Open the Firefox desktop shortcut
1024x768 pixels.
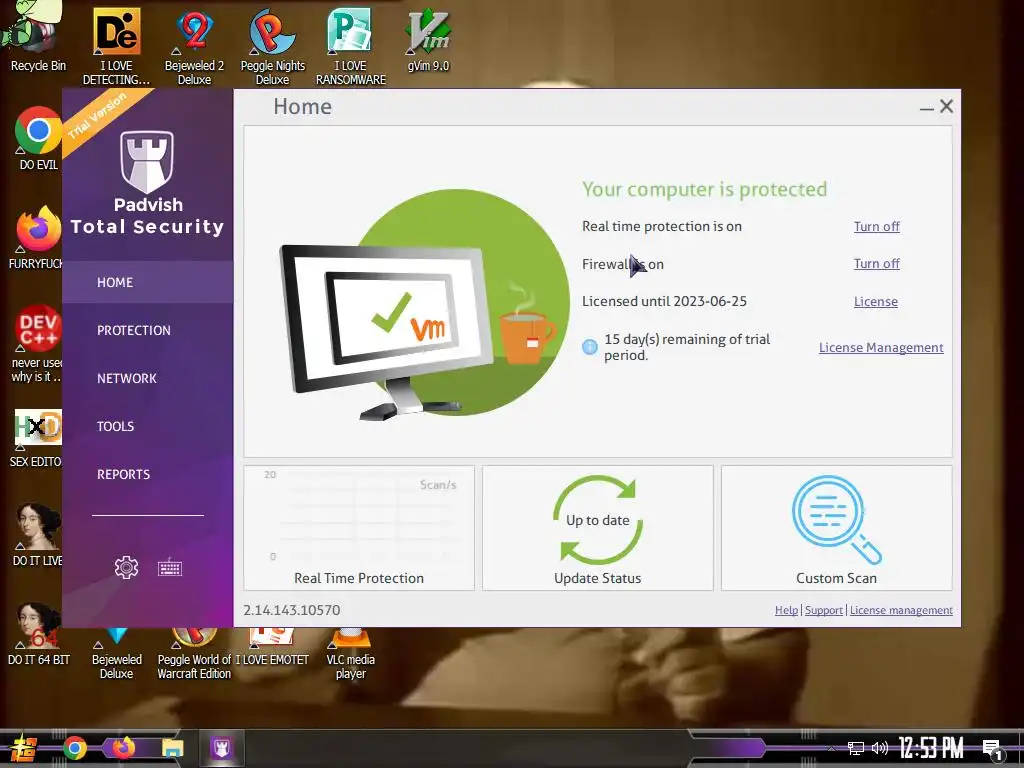[37, 238]
